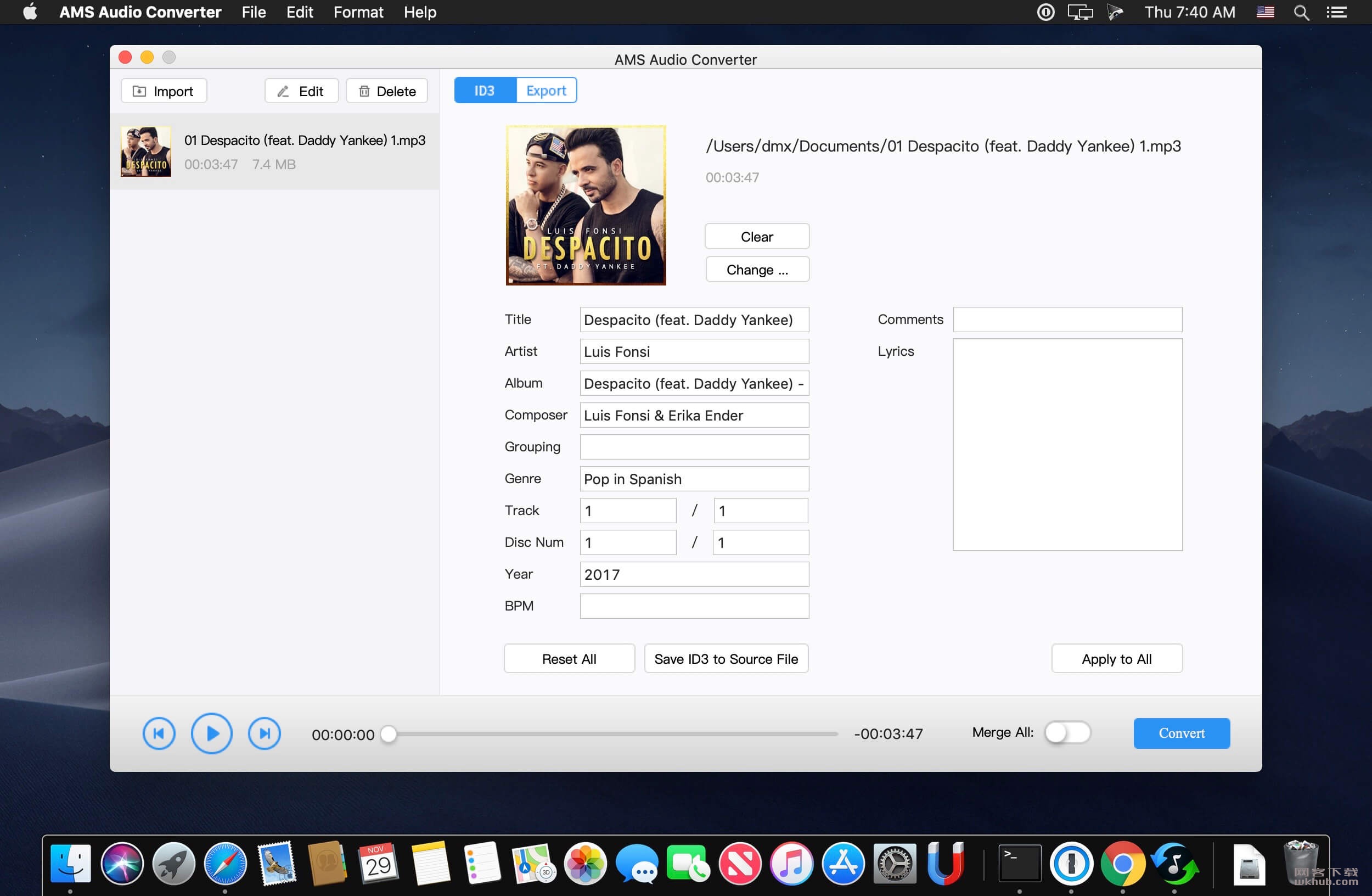The width and height of the screenshot is (1372, 896).
Task: Click the Title input field
Action: (x=694, y=320)
